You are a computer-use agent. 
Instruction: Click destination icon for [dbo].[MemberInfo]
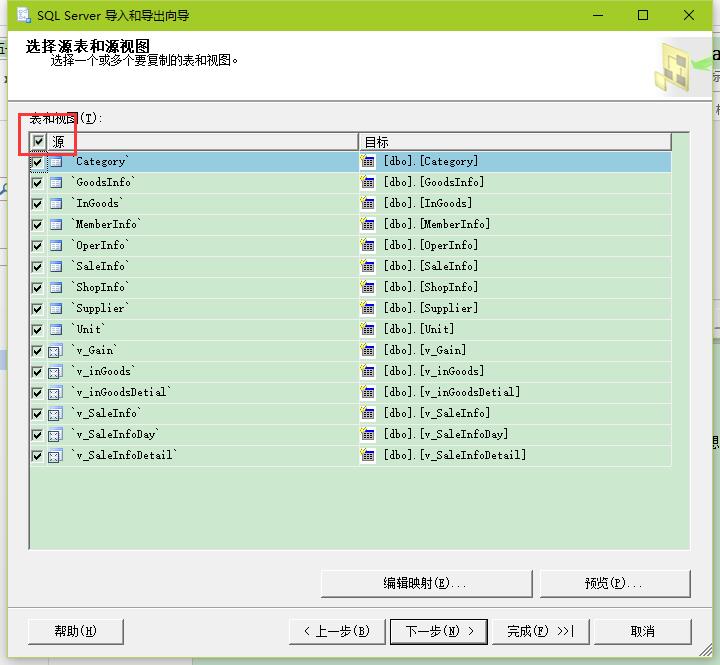point(367,224)
